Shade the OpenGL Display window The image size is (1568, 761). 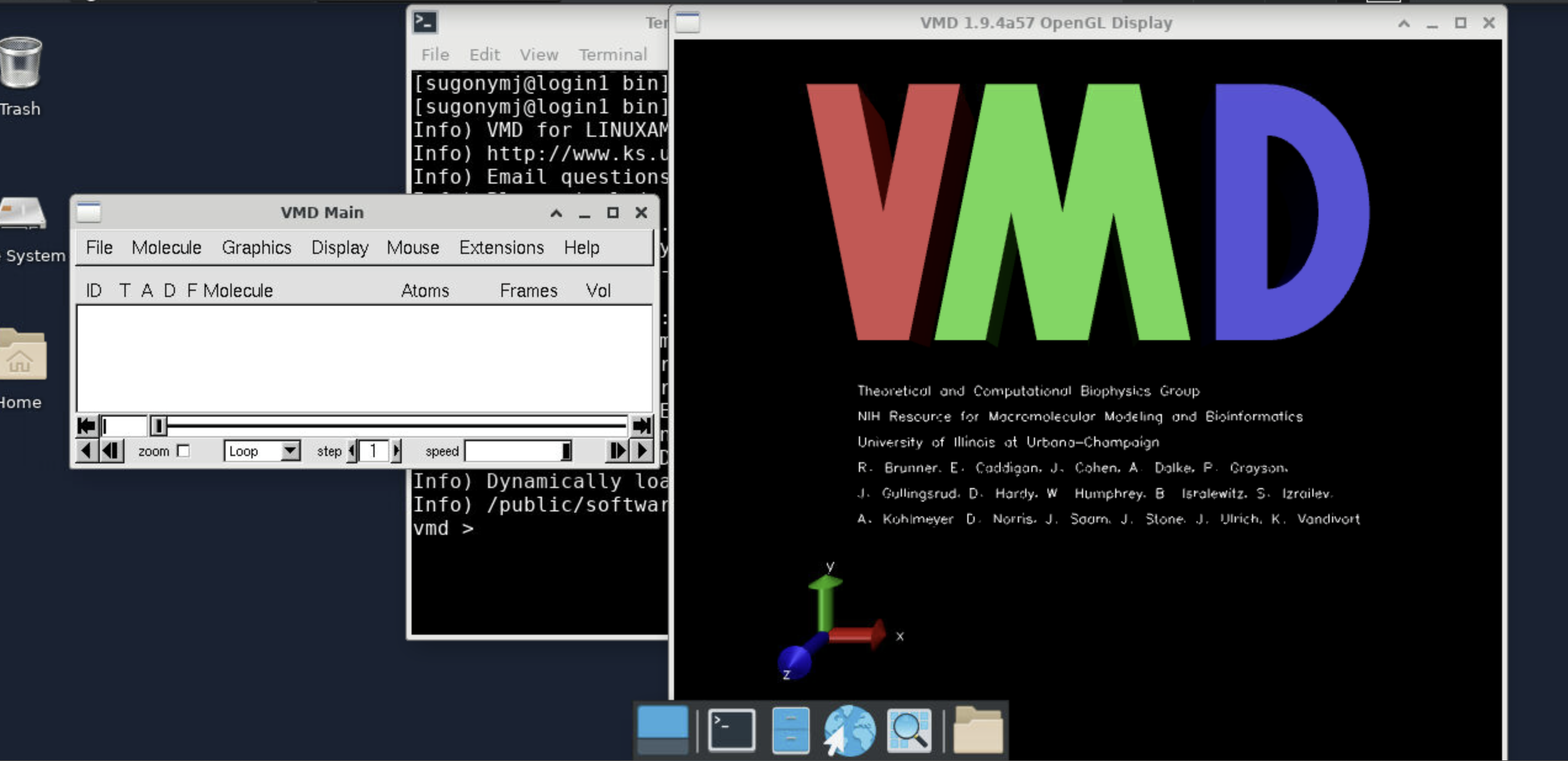[1403, 23]
